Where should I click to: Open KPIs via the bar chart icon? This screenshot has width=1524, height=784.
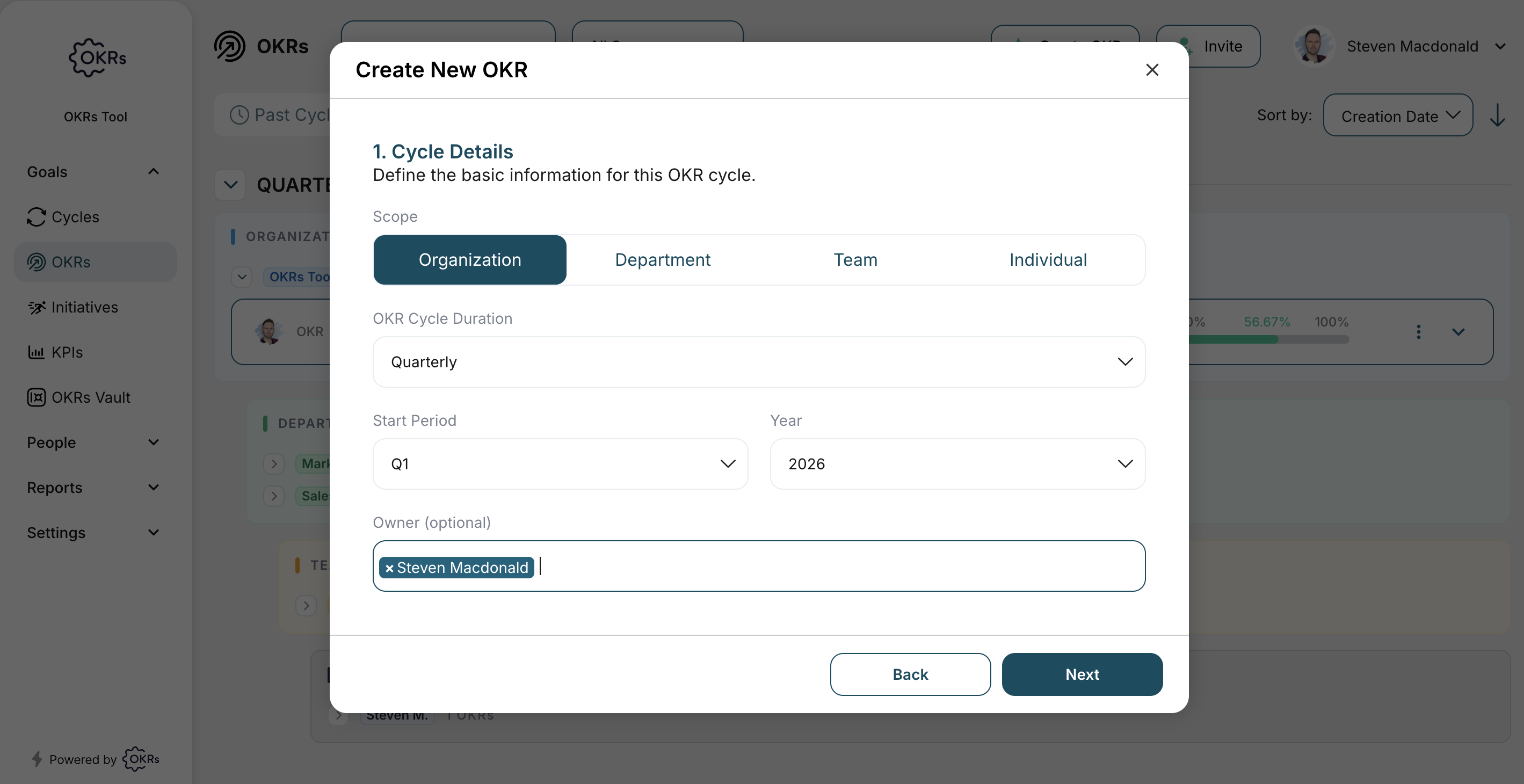pyautogui.click(x=36, y=352)
